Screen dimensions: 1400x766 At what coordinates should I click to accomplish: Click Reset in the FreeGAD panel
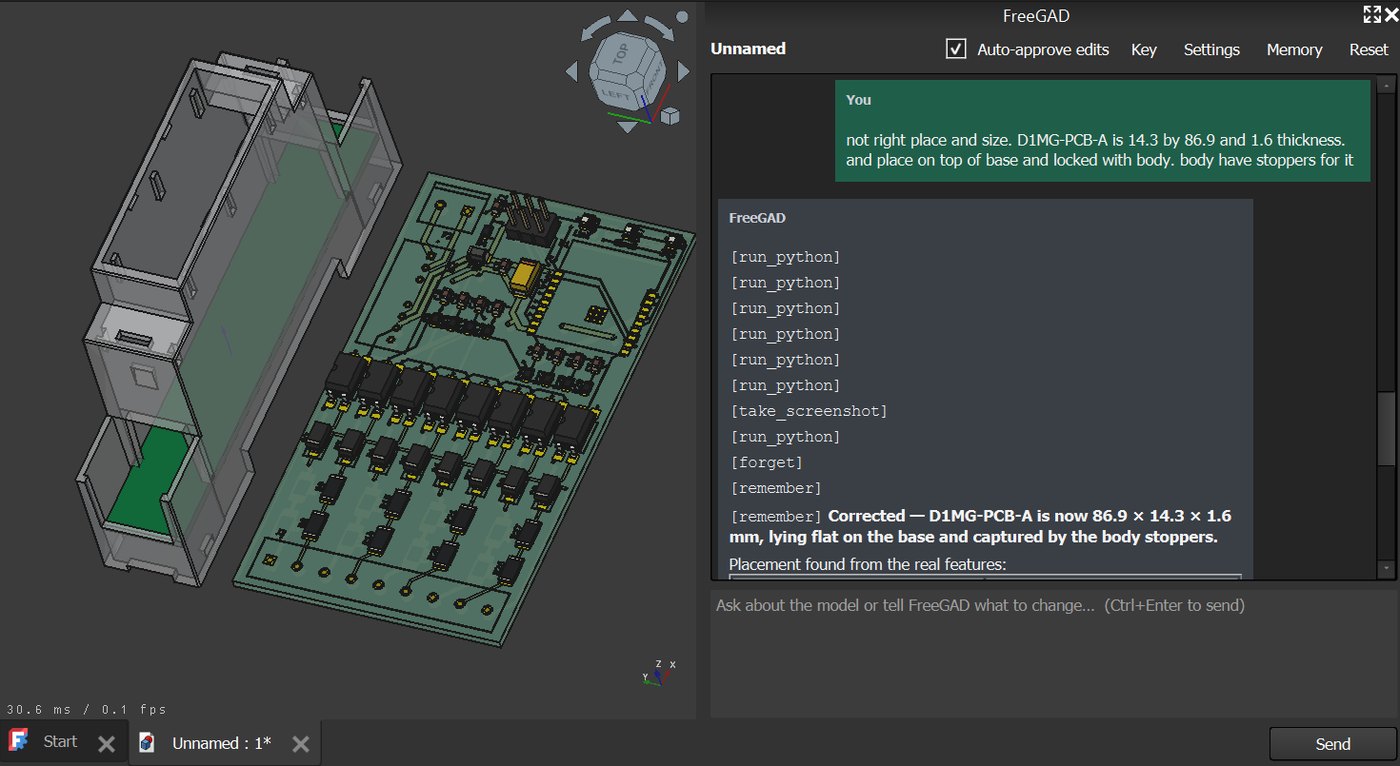coord(1369,49)
